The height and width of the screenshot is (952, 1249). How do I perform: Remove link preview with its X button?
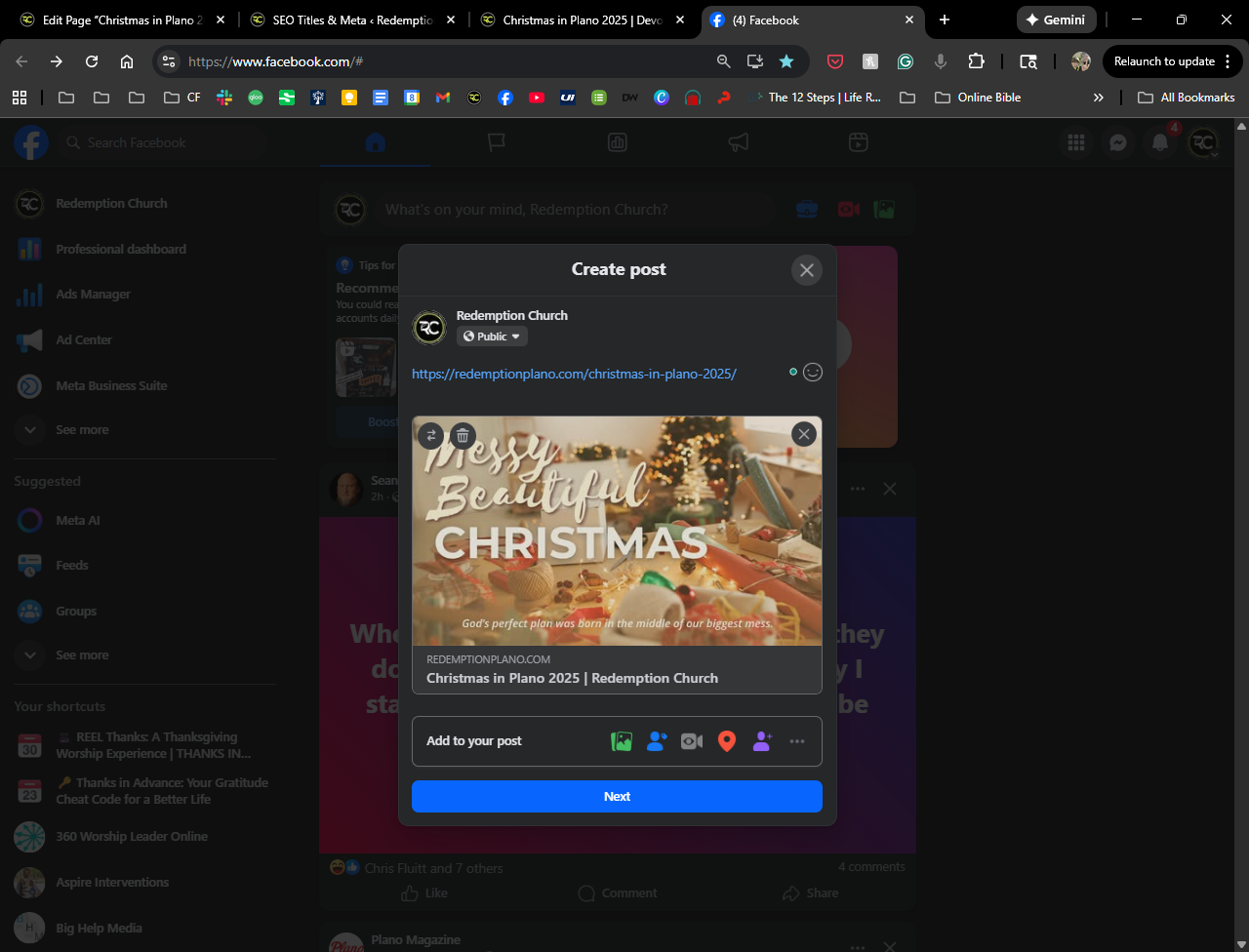click(x=803, y=434)
